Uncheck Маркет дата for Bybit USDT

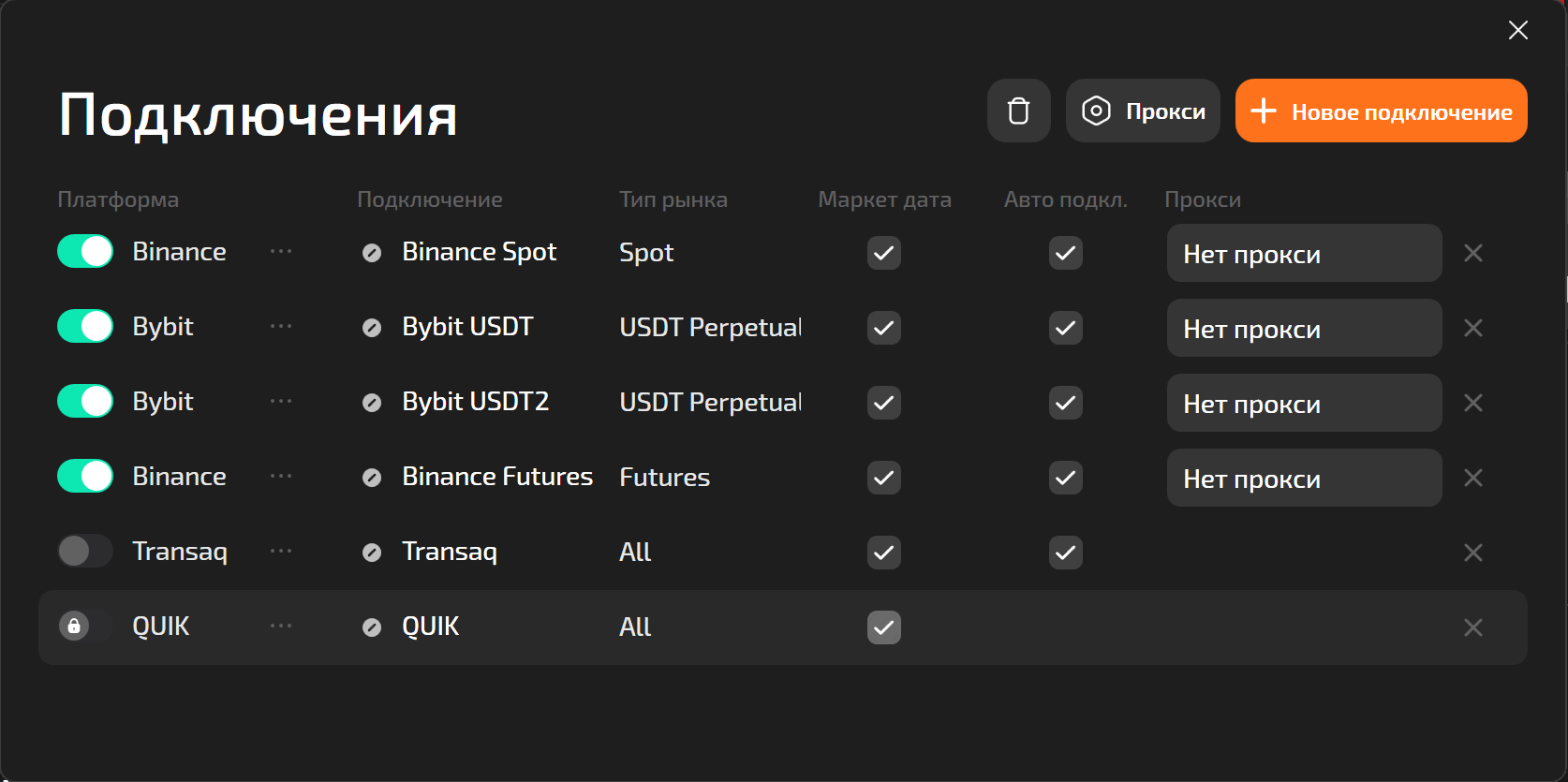(883, 328)
